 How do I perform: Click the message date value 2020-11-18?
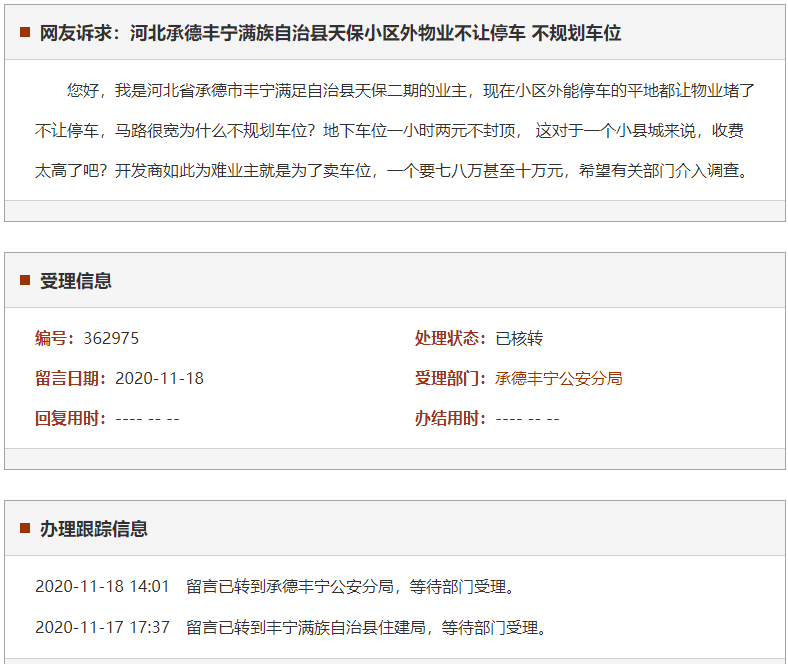click(x=159, y=378)
